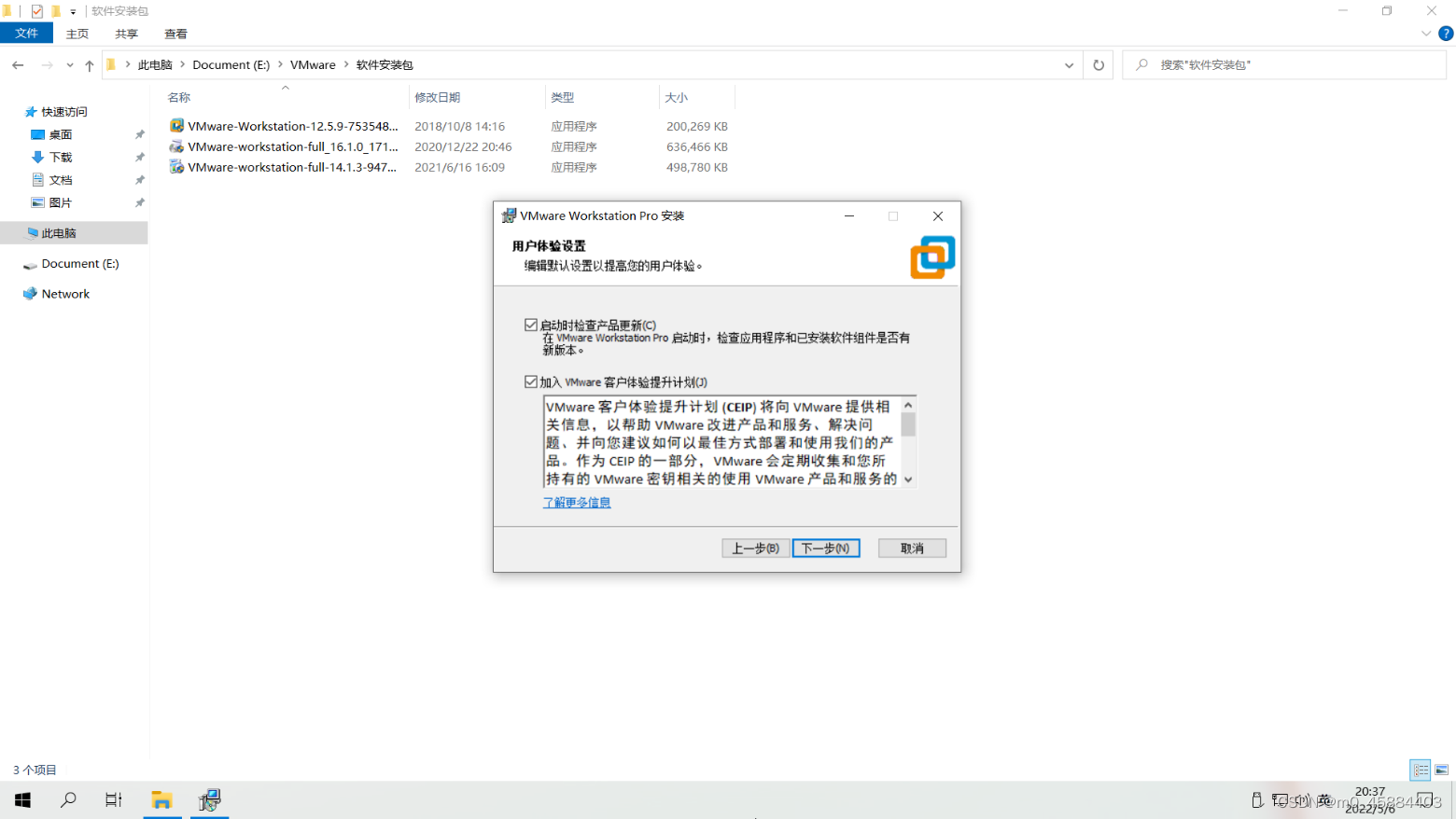Viewport: 1456px width, 819px height.
Task: Click the VMware-workstation-full_16.1.0_171 file name
Action: [293, 146]
